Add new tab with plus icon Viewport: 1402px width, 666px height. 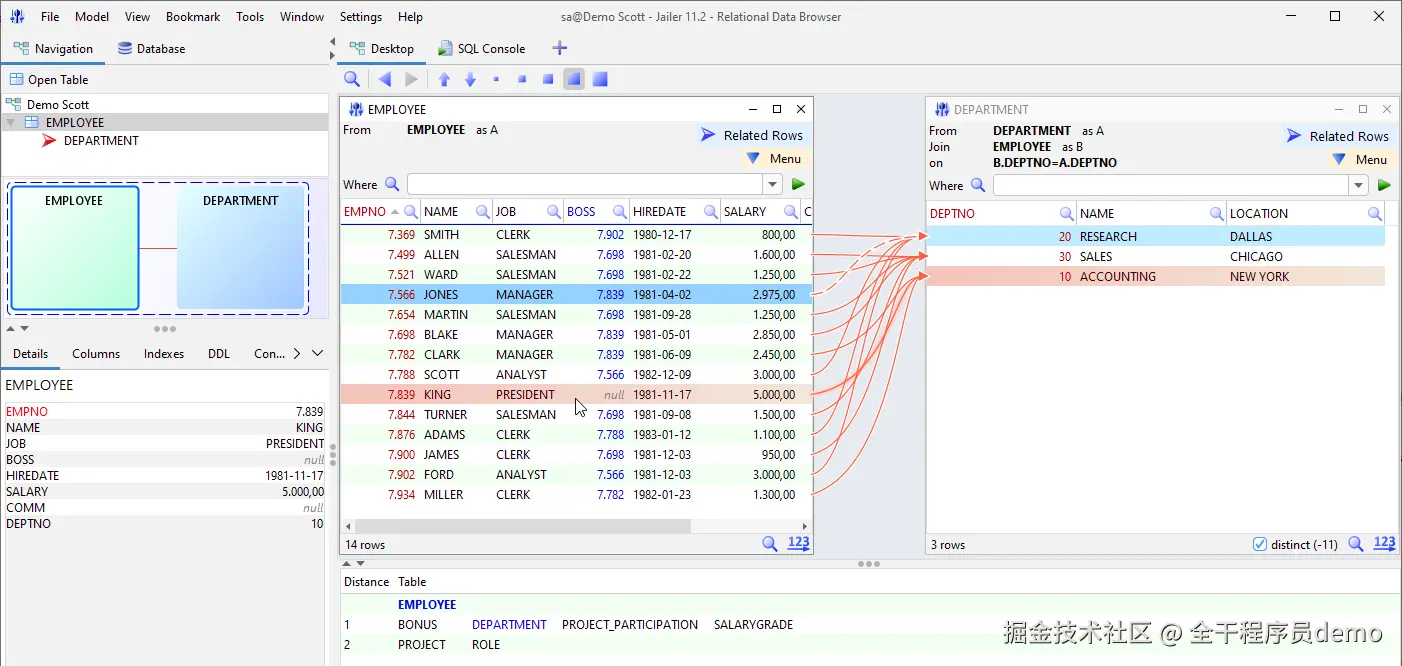560,48
